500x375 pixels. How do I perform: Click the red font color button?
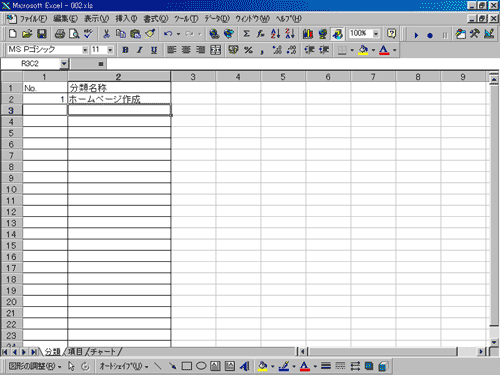(384, 50)
